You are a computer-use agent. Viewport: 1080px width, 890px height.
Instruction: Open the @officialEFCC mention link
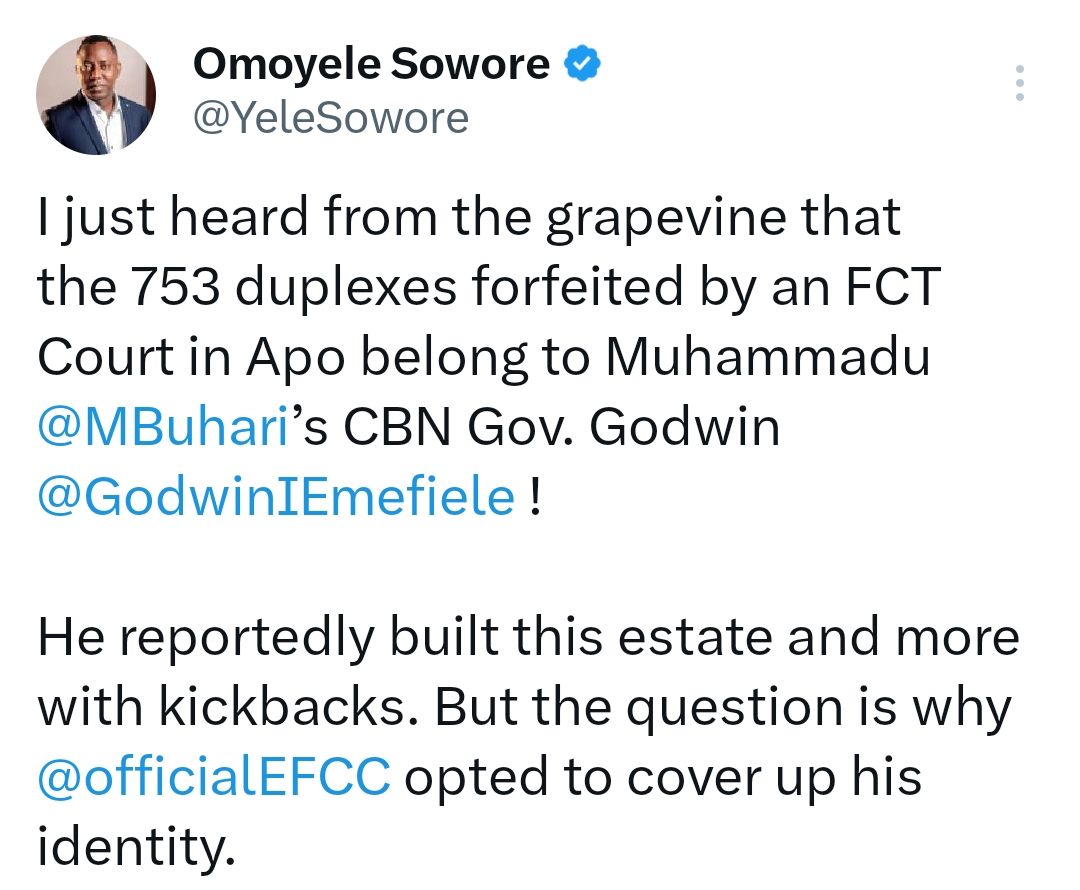(x=214, y=776)
